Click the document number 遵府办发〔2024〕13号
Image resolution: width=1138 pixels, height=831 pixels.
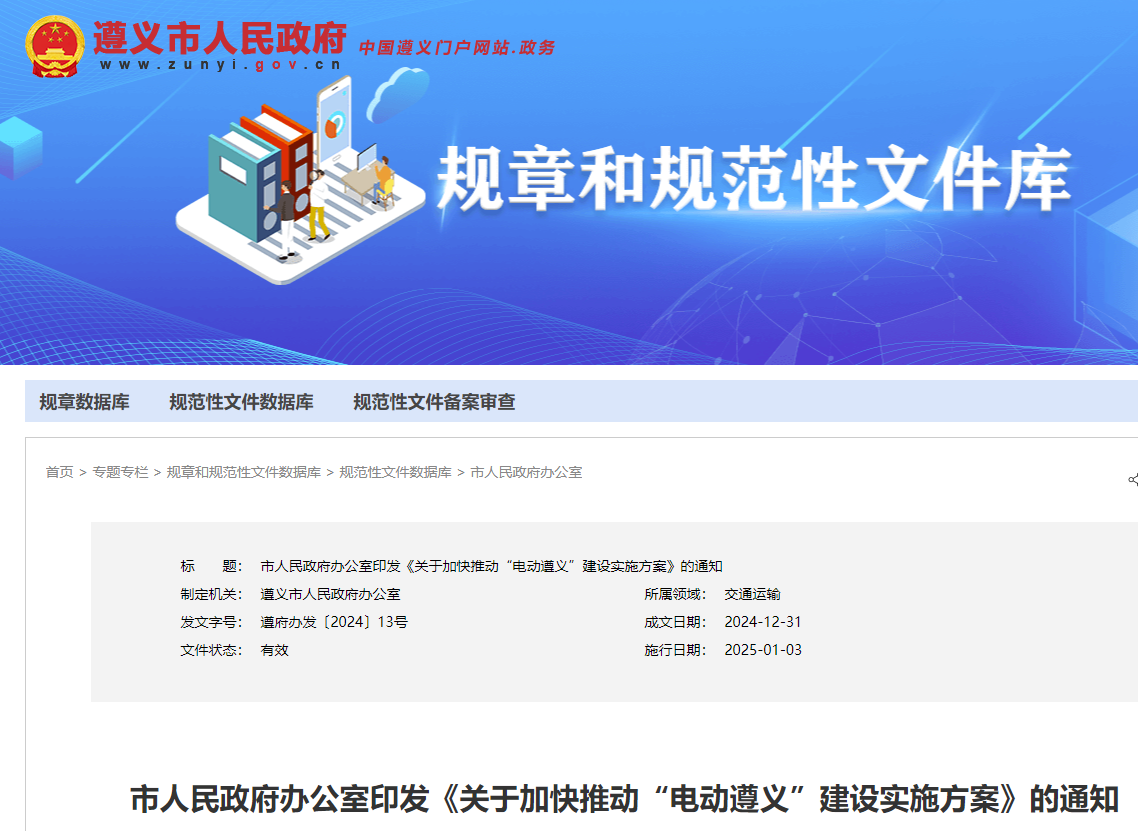click(x=334, y=622)
